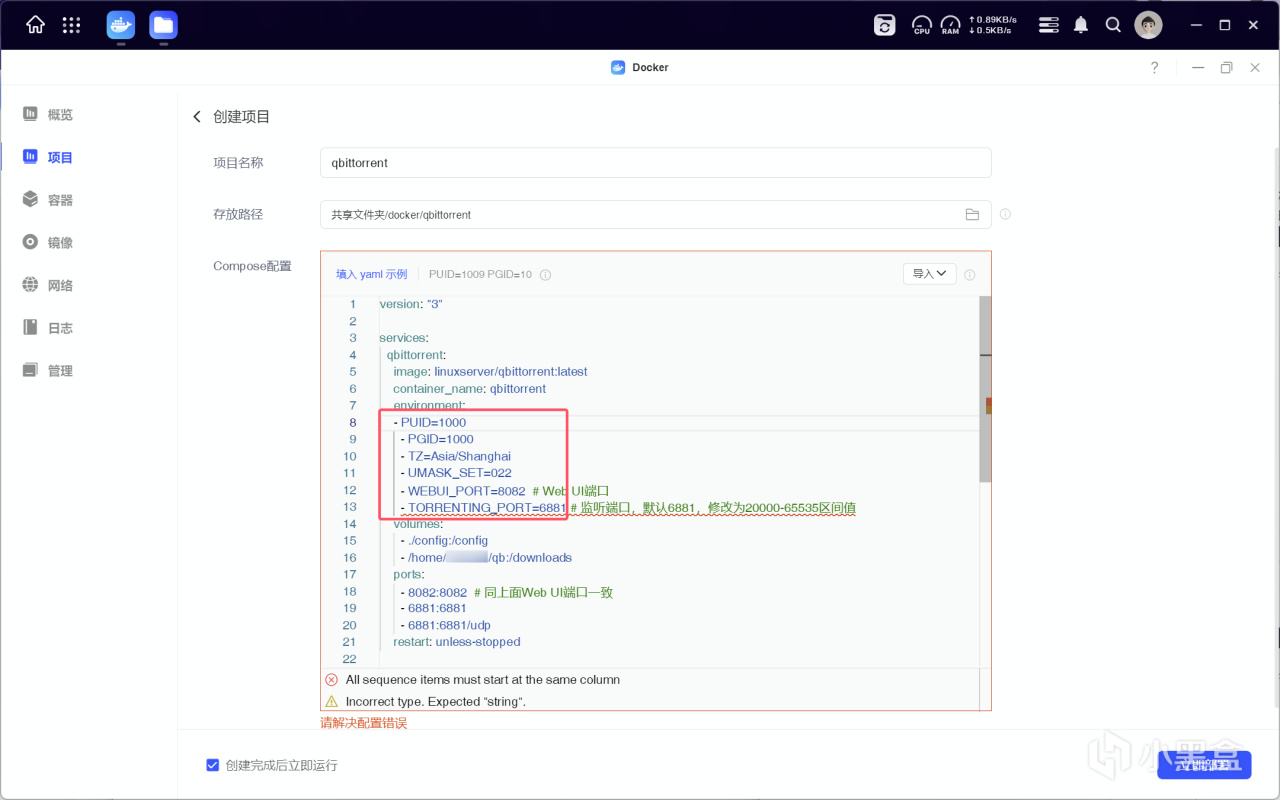Go back from the 创建项目 page
Viewport: 1280px width, 800px height.
coord(197,117)
